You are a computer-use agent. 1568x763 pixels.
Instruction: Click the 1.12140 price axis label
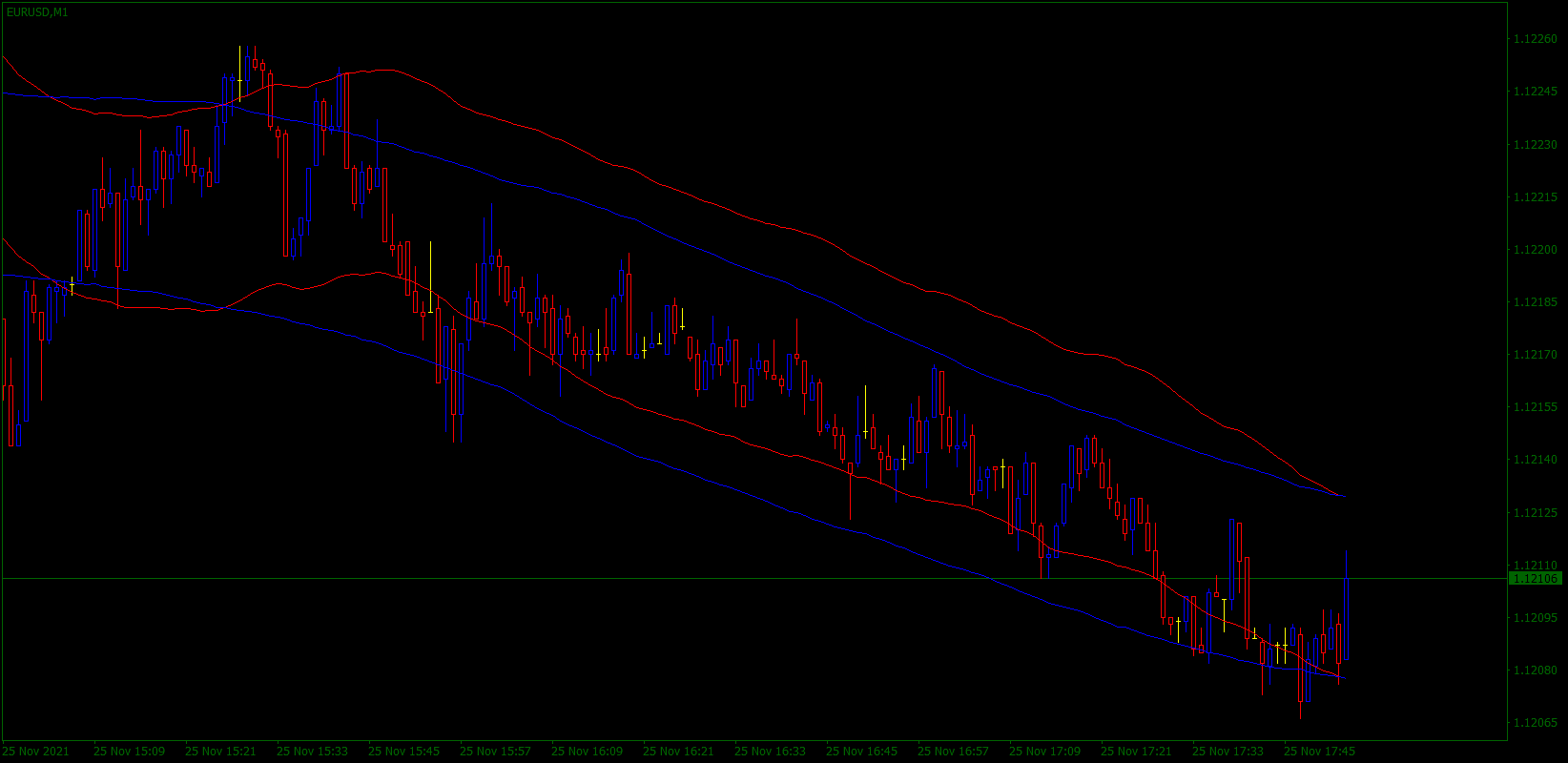pos(1536,460)
